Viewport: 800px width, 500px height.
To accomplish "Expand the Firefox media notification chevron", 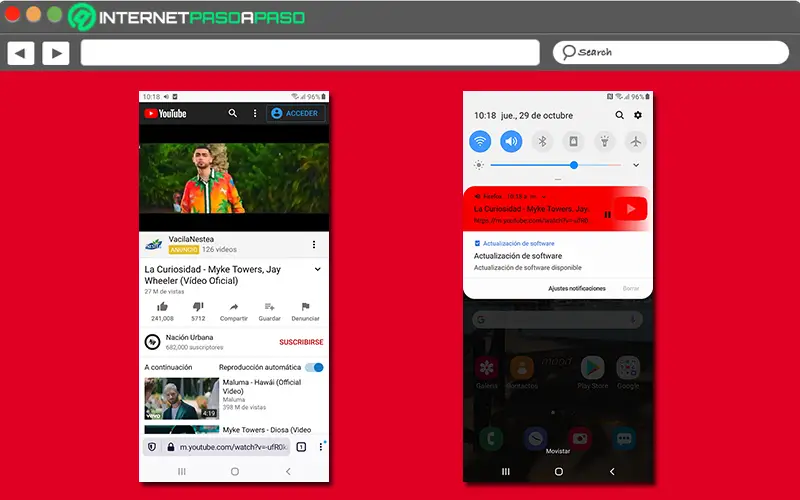I will (544, 196).
